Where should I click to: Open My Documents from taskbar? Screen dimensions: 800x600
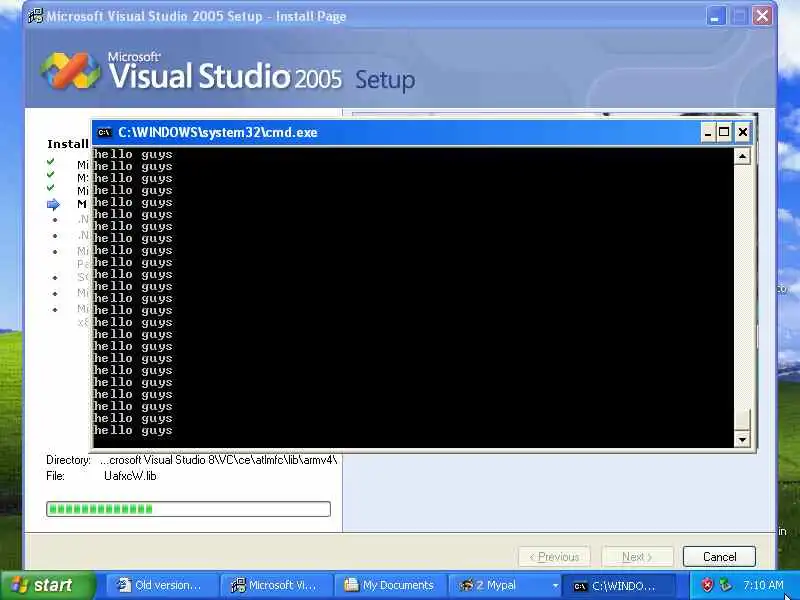pos(389,585)
